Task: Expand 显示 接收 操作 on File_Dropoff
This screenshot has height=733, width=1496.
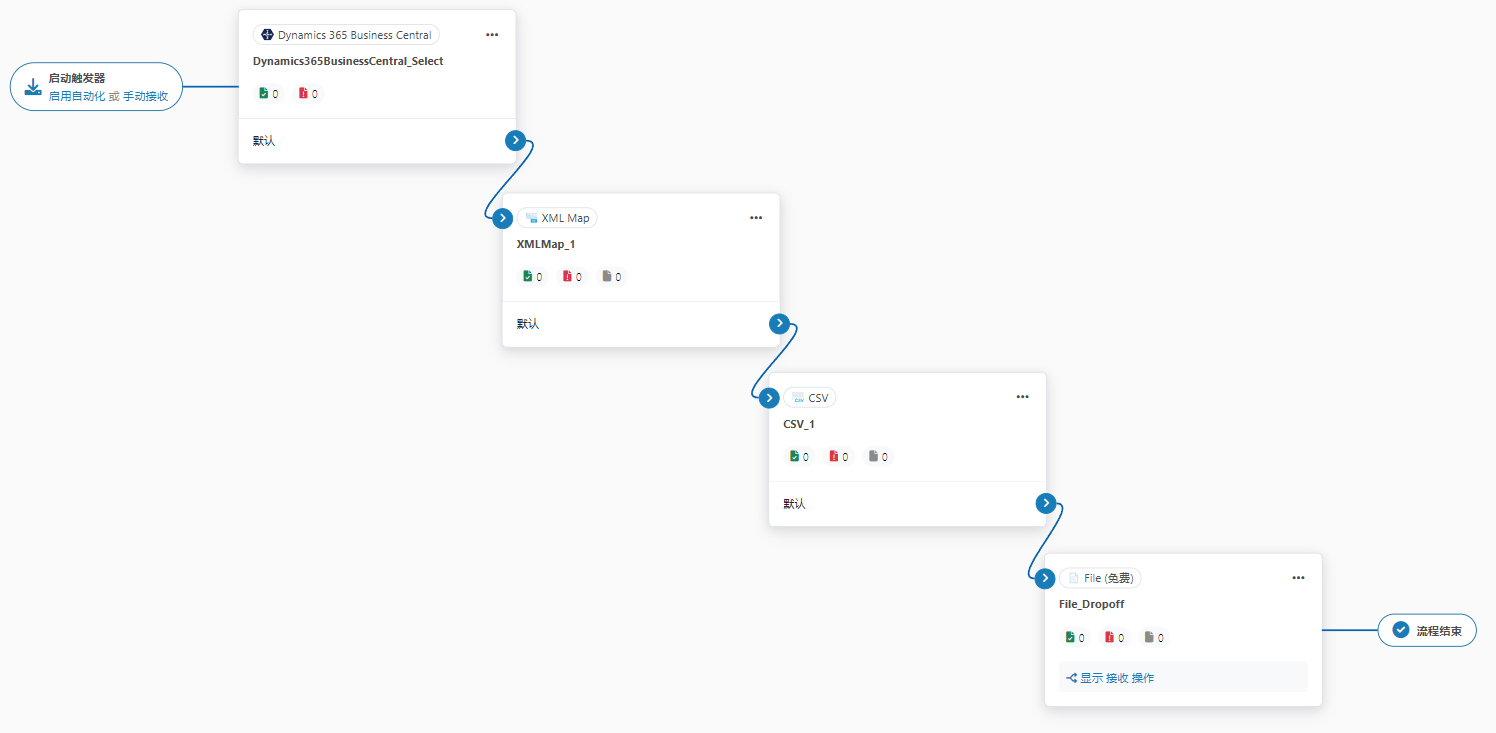Action: click(1110, 678)
